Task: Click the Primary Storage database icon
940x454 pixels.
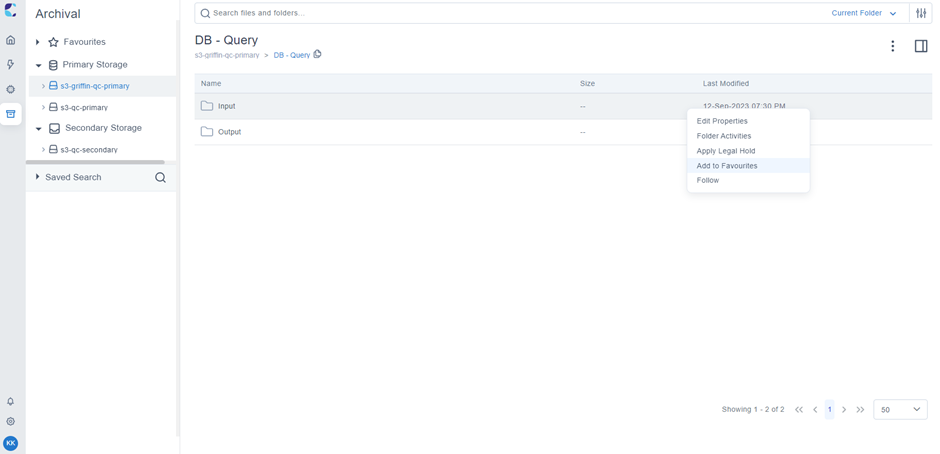Action: click(x=53, y=65)
